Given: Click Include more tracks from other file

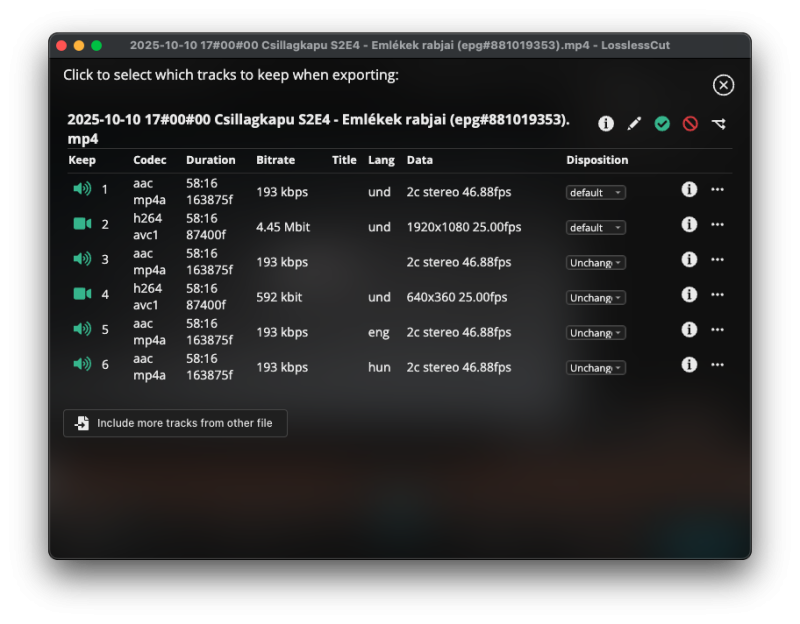Looking at the screenshot, I should pos(175,423).
